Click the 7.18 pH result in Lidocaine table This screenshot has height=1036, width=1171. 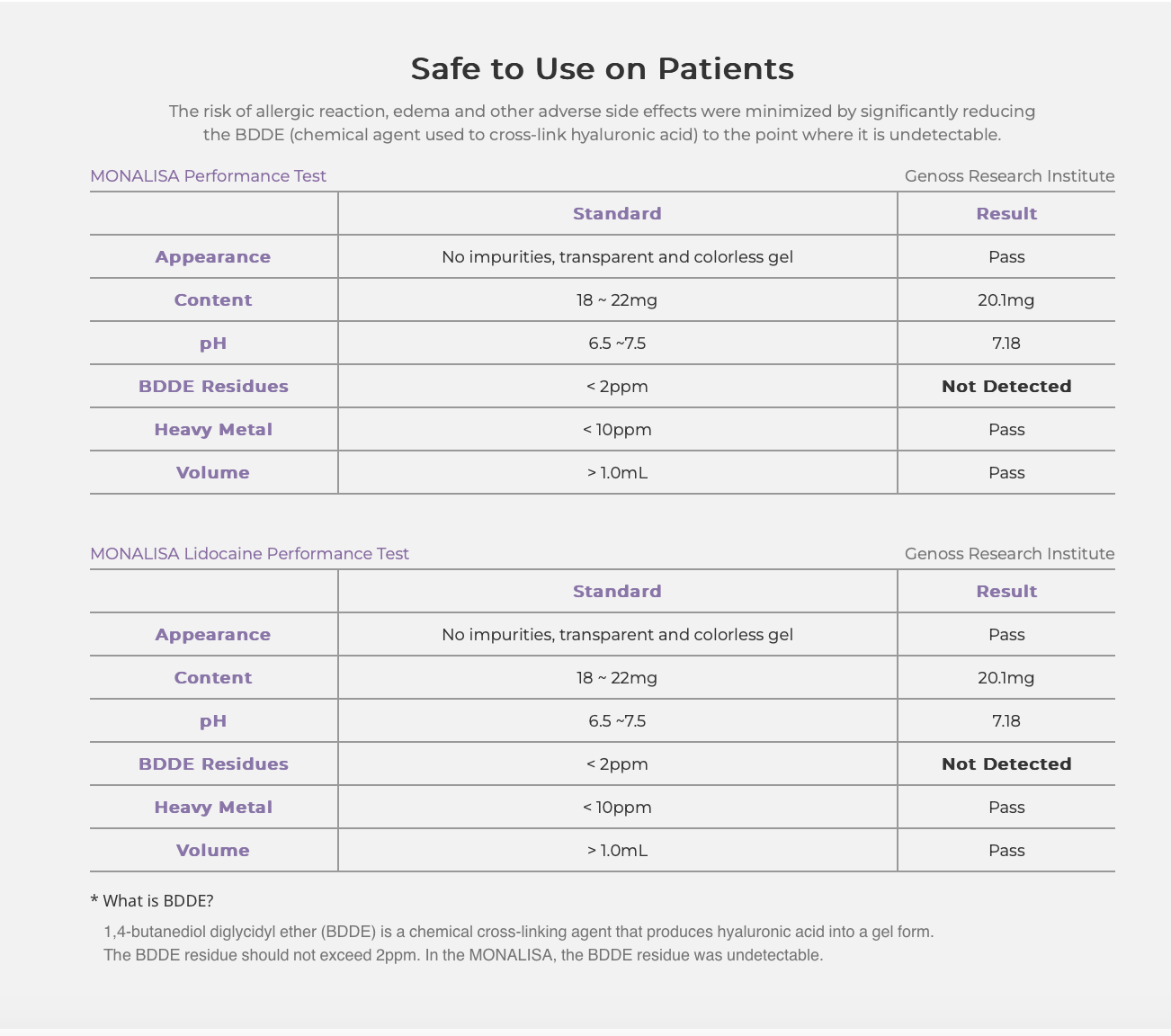tap(1006, 721)
